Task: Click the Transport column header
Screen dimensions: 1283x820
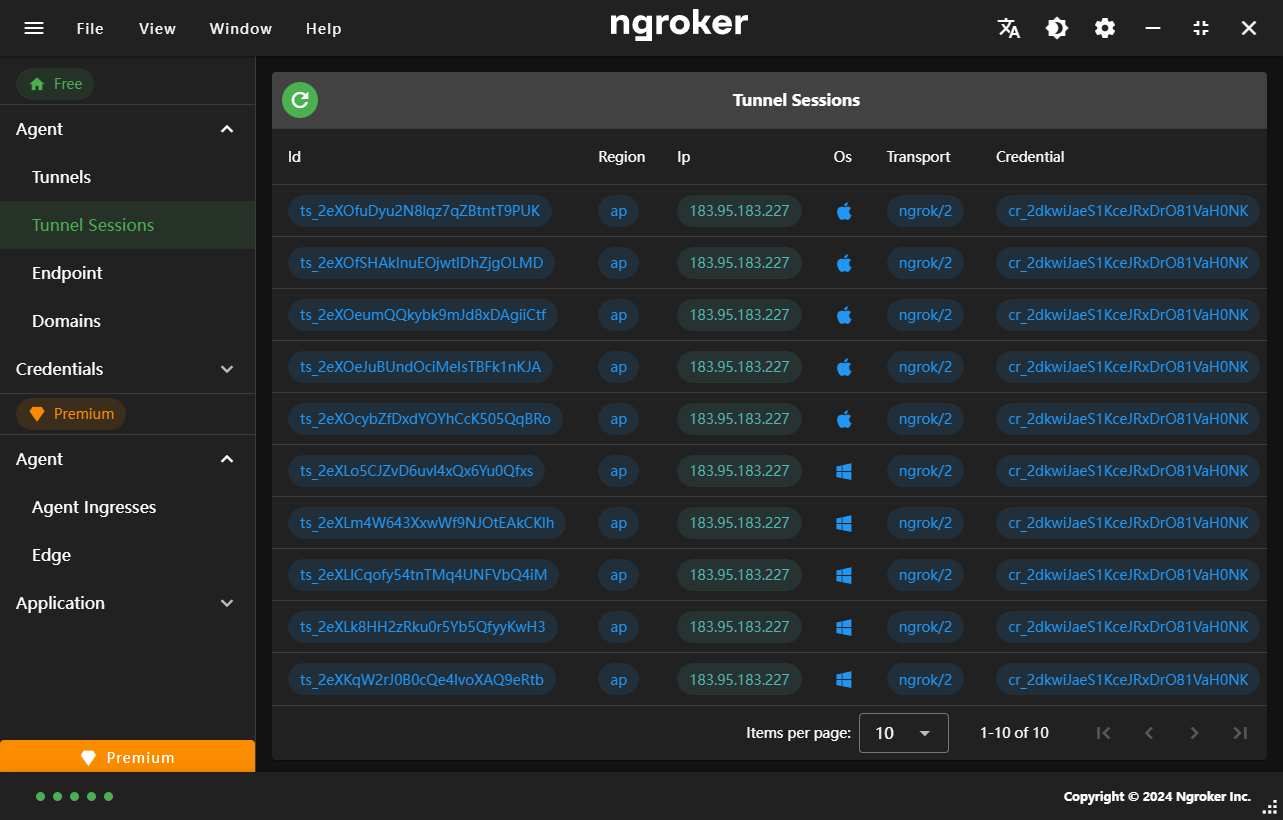Action: point(918,157)
